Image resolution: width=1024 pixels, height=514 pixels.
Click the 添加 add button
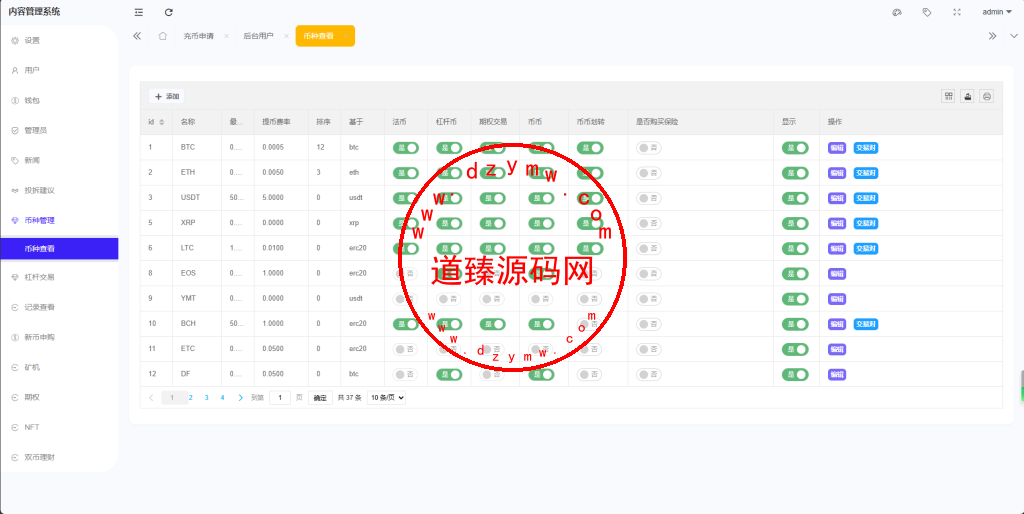click(x=167, y=96)
